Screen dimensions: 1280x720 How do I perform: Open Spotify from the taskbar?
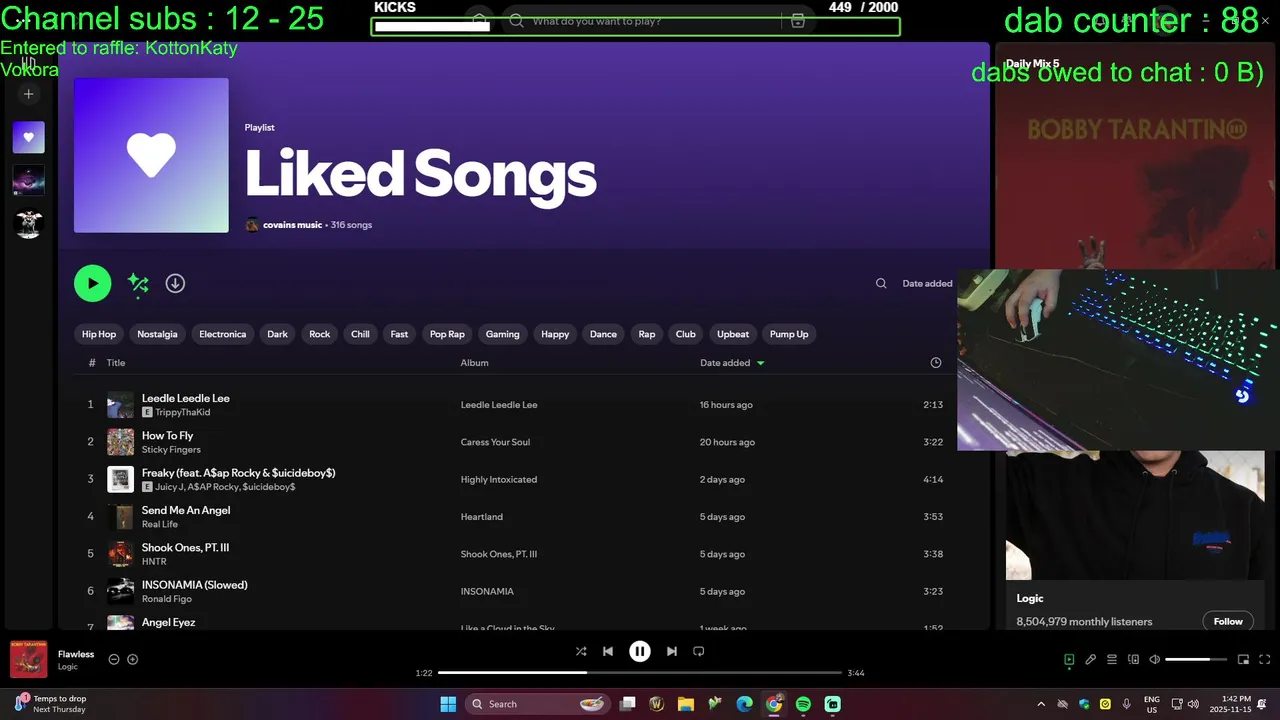coord(803,704)
